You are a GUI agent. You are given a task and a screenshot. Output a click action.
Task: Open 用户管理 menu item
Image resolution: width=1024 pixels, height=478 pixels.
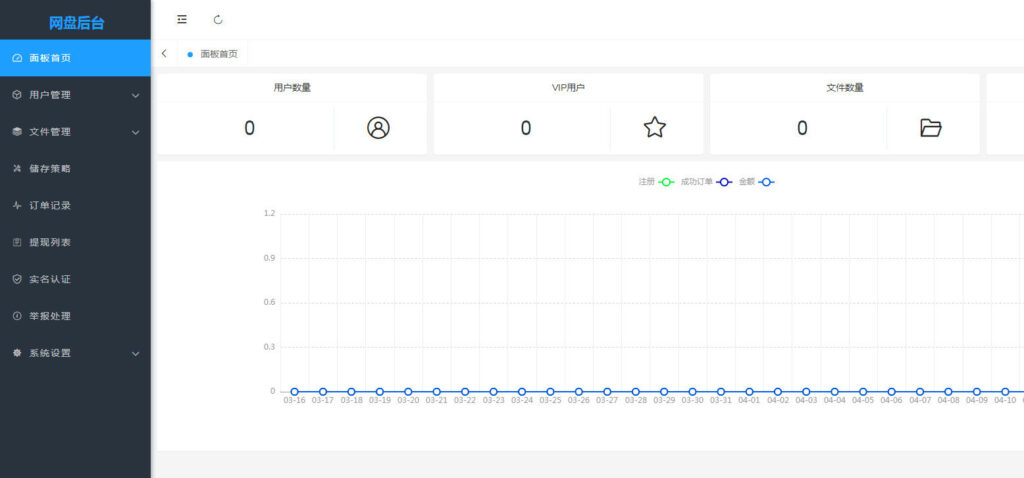[x=75, y=95]
